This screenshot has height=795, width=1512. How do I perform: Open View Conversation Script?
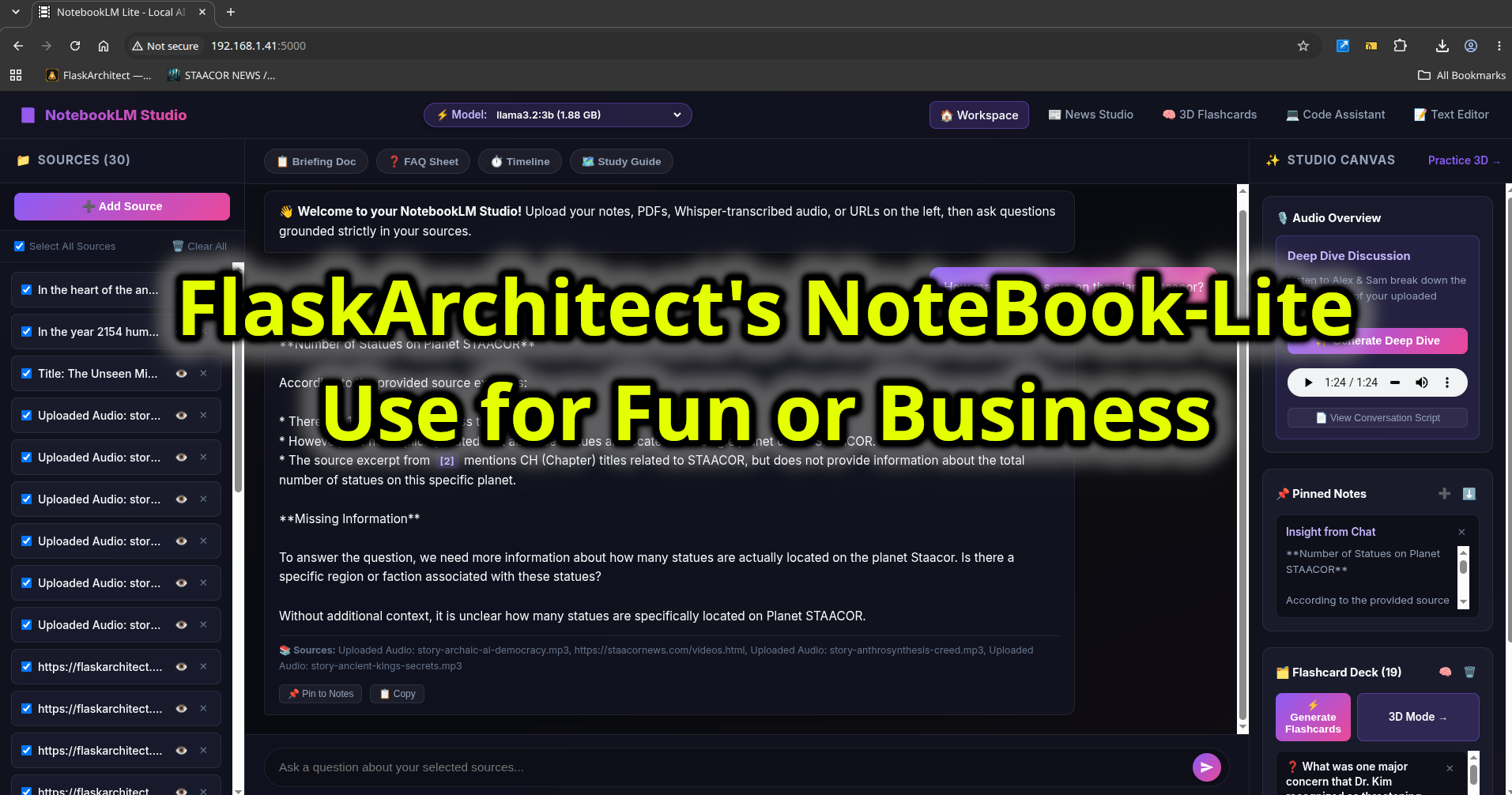(1377, 417)
